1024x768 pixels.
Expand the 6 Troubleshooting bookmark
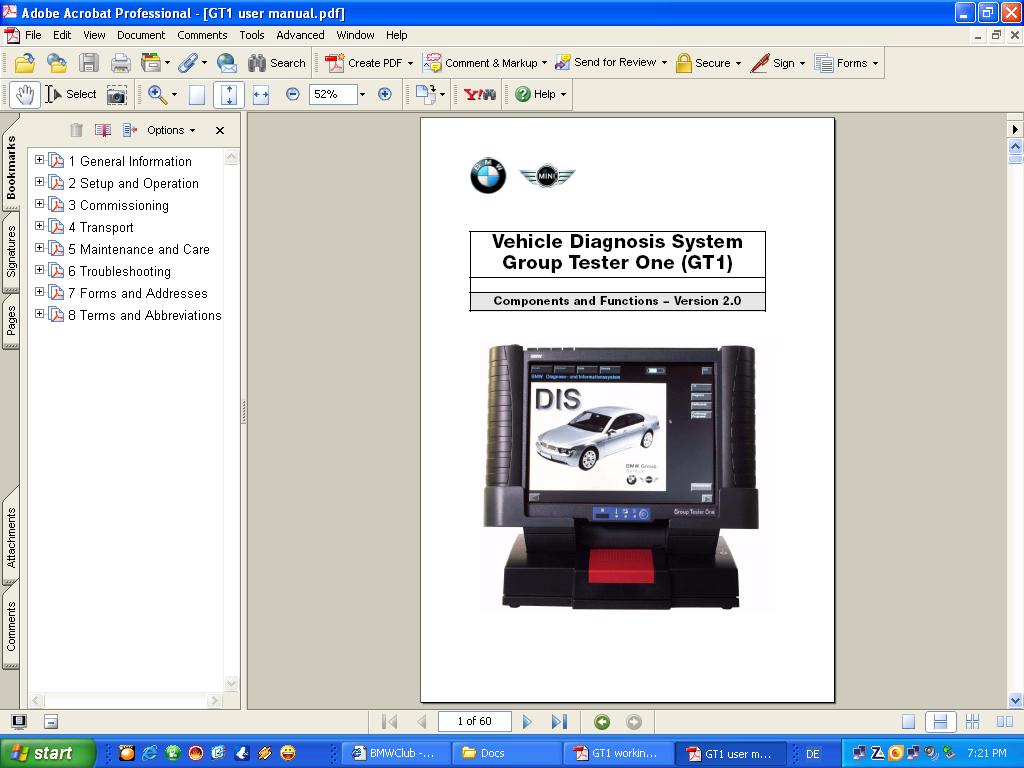pos(39,270)
